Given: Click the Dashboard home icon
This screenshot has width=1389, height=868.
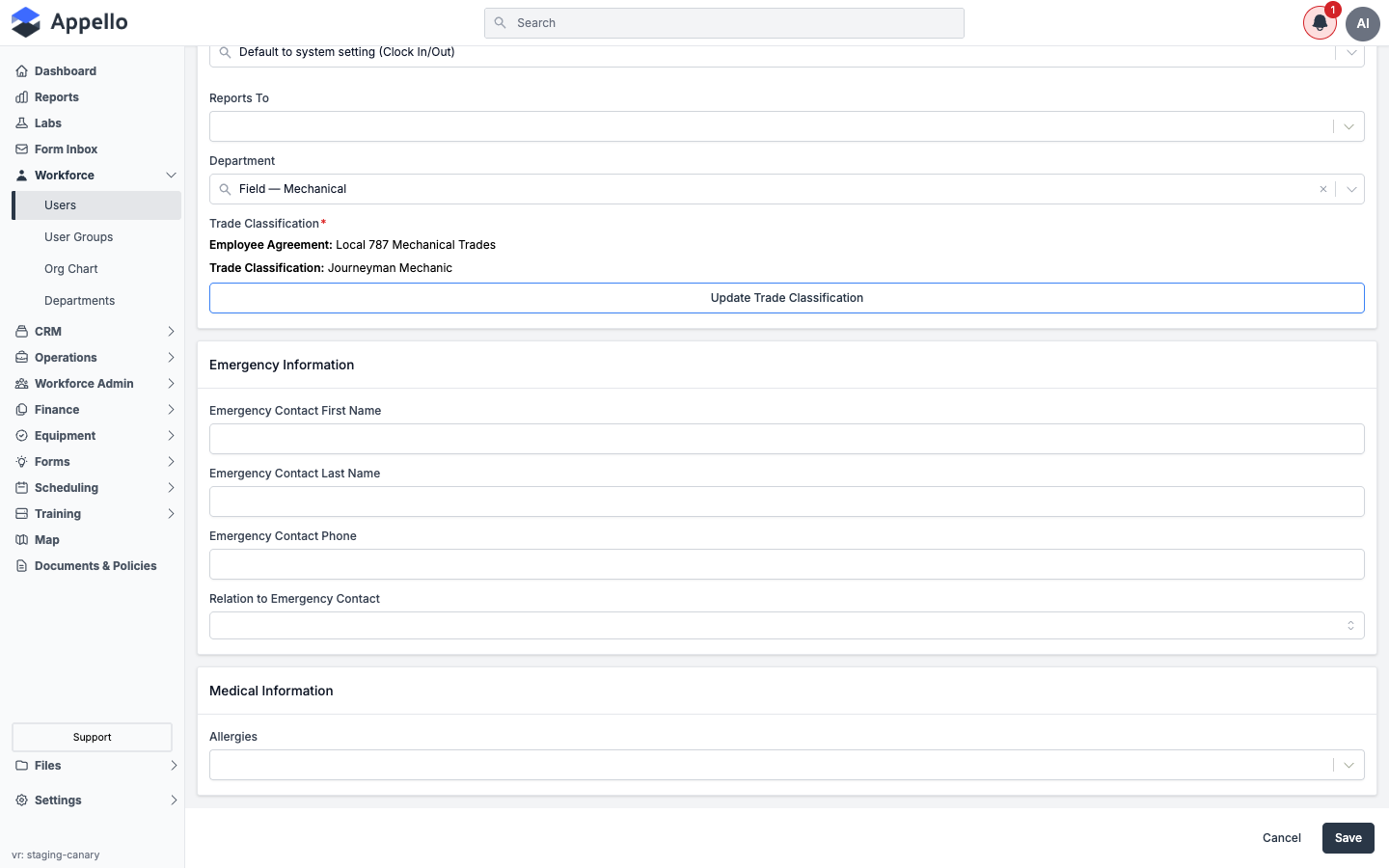Looking at the screenshot, I should click(x=21, y=71).
